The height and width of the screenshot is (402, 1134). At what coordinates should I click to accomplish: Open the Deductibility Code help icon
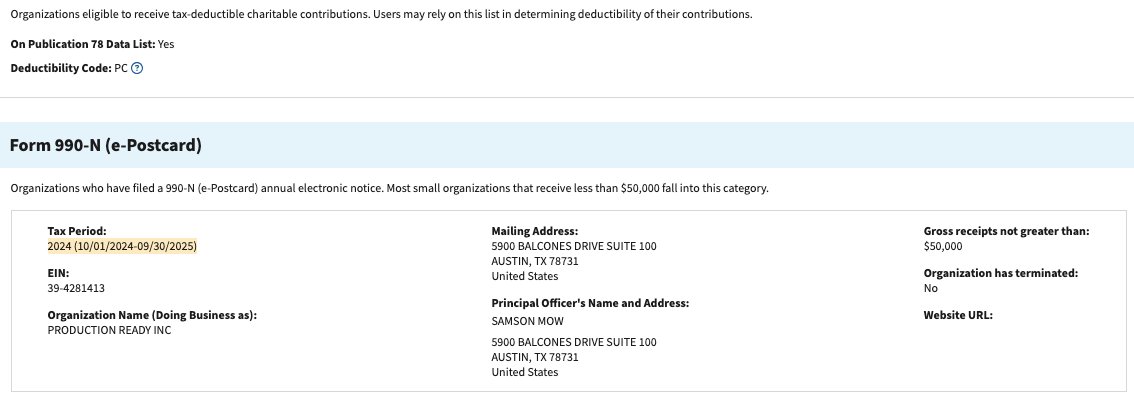pyautogui.click(x=137, y=69)
